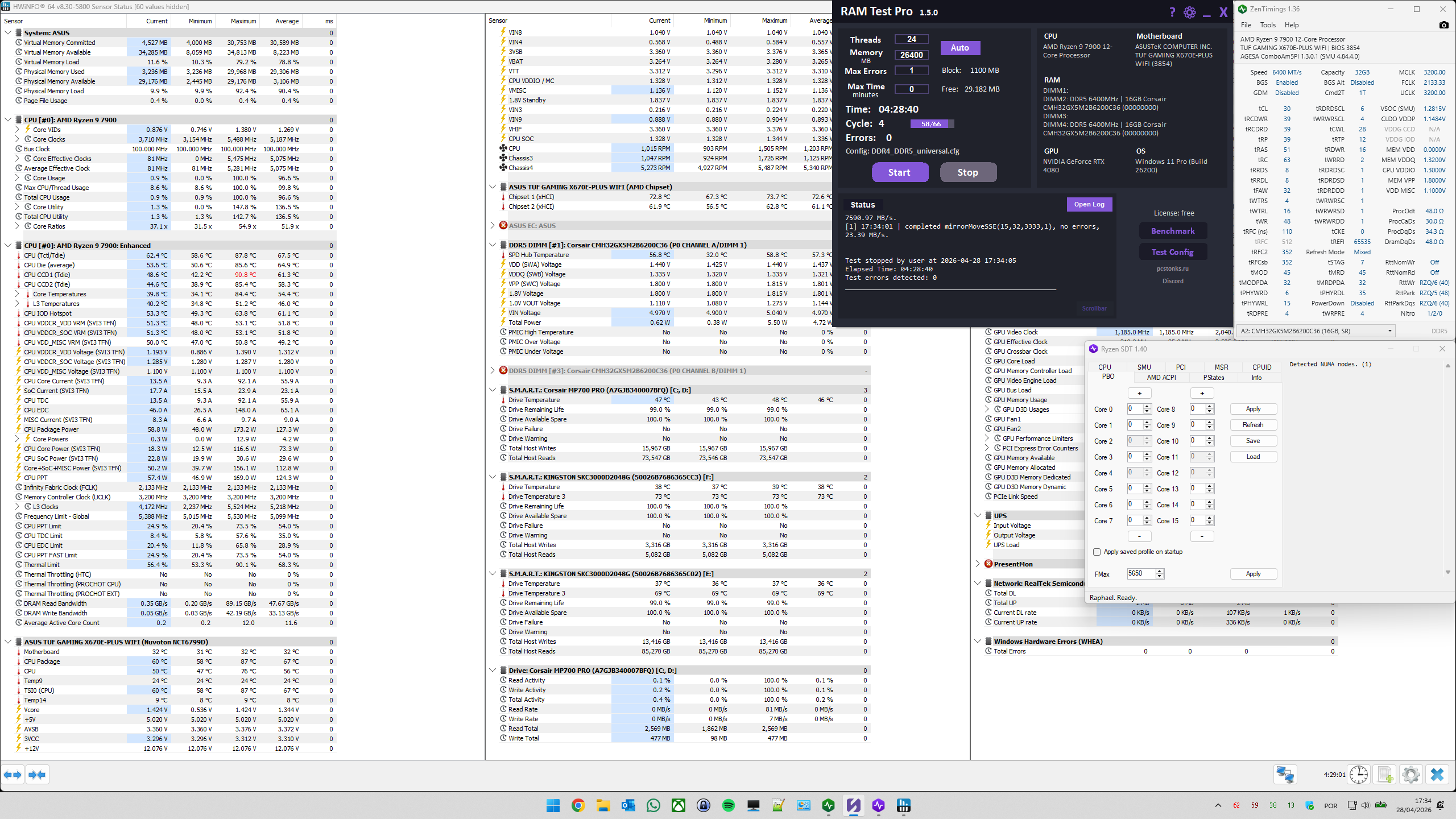This screenshot has height=819, width=1456.
Task: Collapse the System: ASUS sensor group
Action: [x=8, y=33]
